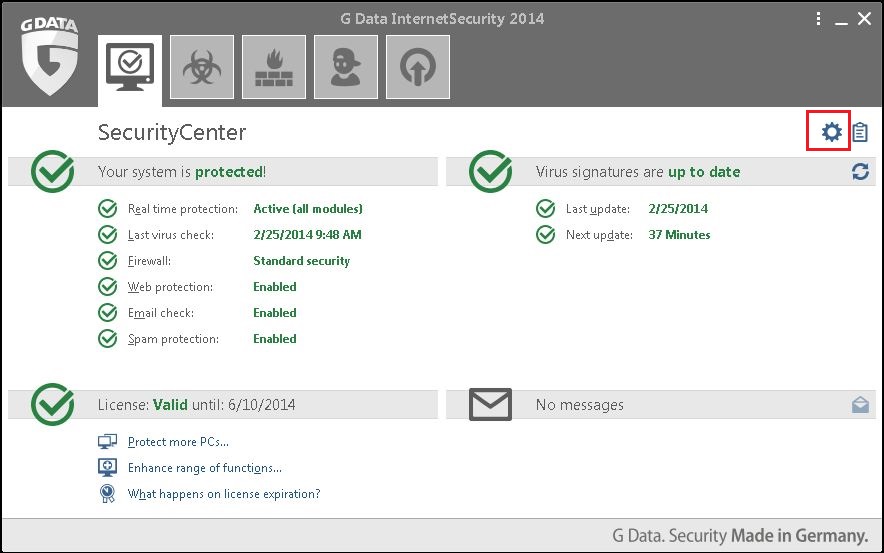Click the 37 Minutes value

tap(679, 235)
